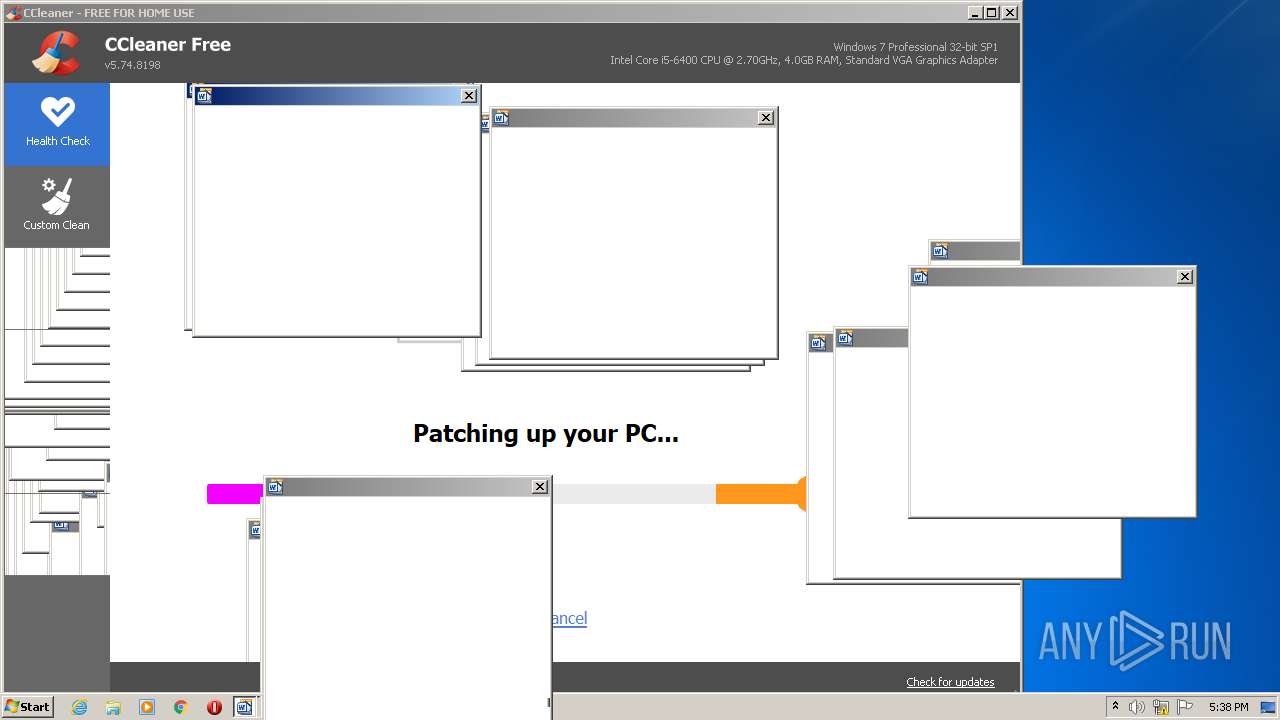Viewport: 1280px width, 720px height.
Task: Click the orange end of the progress bar
Action: coord(761,493)
